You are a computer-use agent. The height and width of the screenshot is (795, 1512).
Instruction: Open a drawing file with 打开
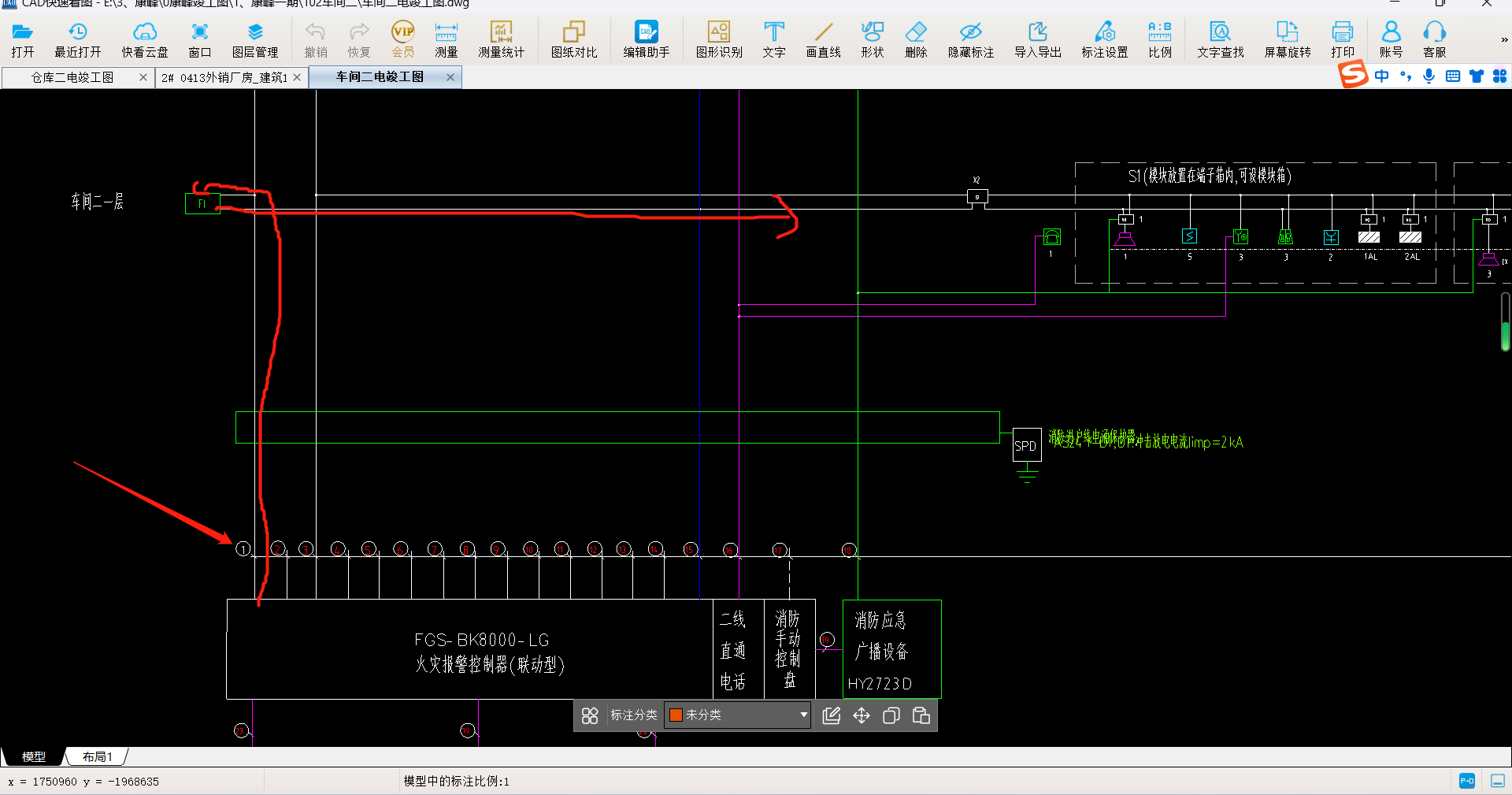click(22, 39)
